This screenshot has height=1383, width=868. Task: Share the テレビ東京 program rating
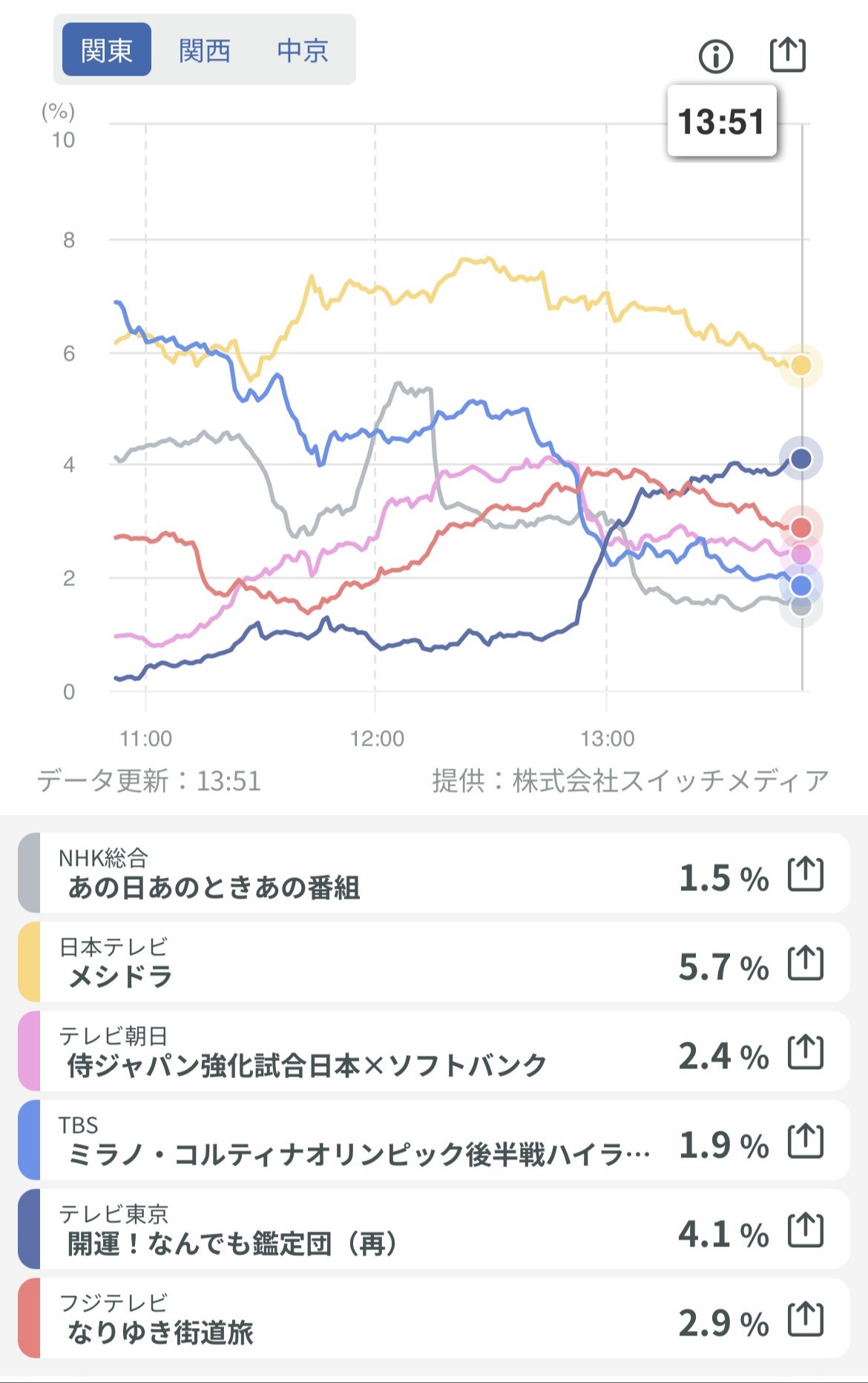(x=806, y=1229)
